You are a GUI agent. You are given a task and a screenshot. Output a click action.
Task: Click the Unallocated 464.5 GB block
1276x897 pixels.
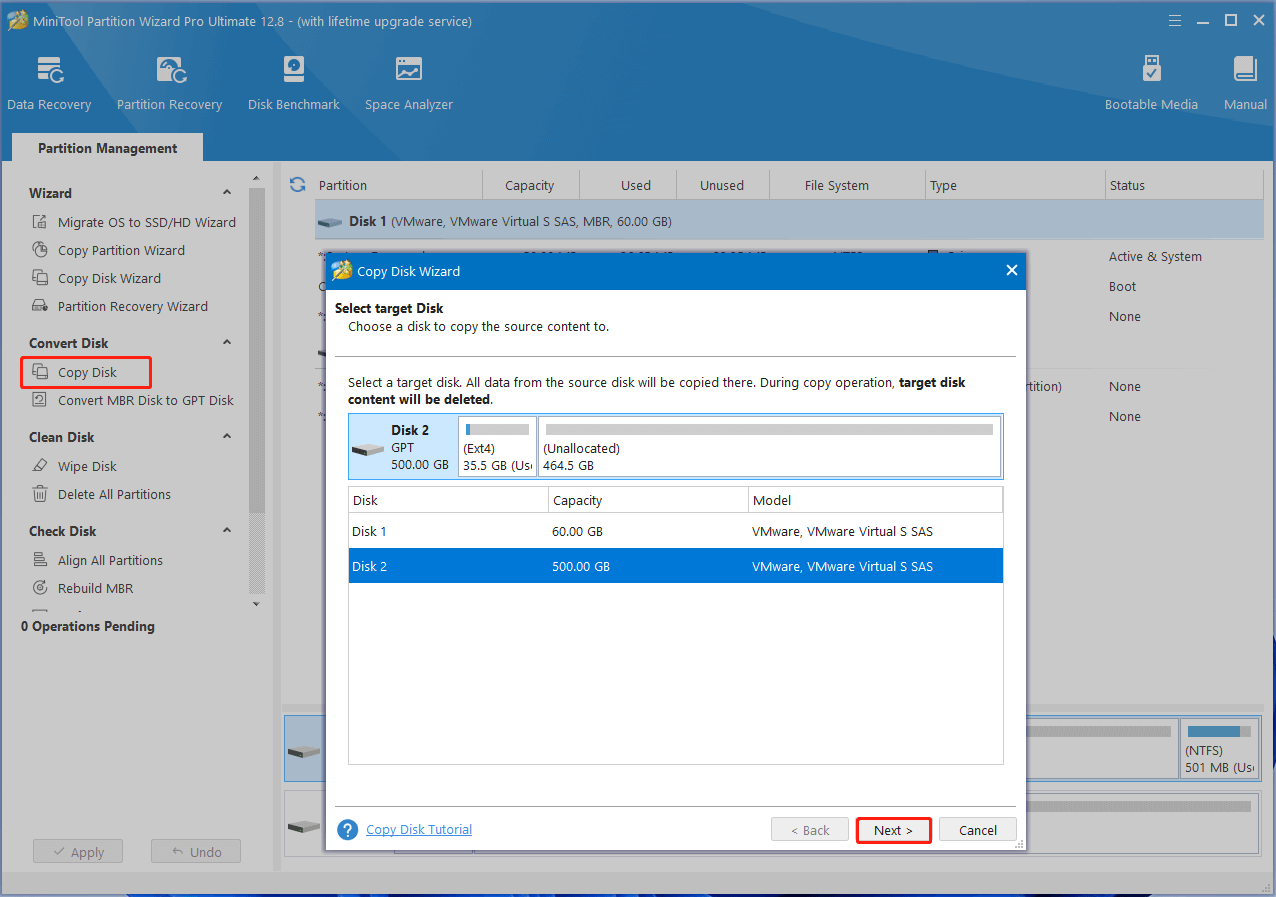pos(769,447)
